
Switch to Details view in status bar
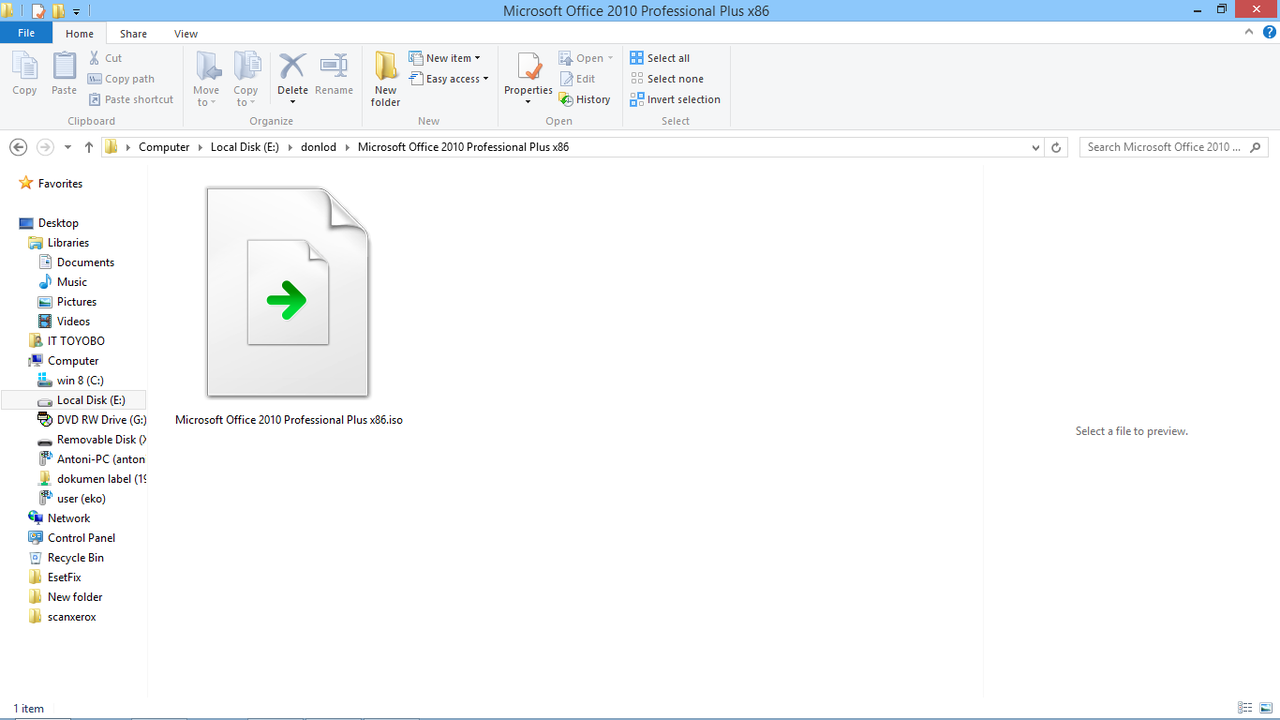coord(1245,708)
